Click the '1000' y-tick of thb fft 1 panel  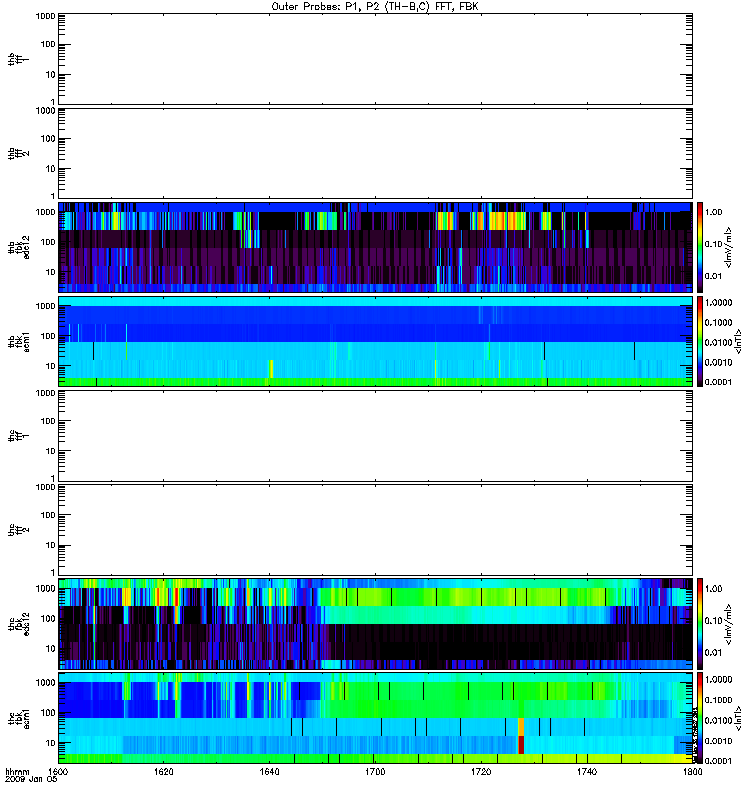45,16
